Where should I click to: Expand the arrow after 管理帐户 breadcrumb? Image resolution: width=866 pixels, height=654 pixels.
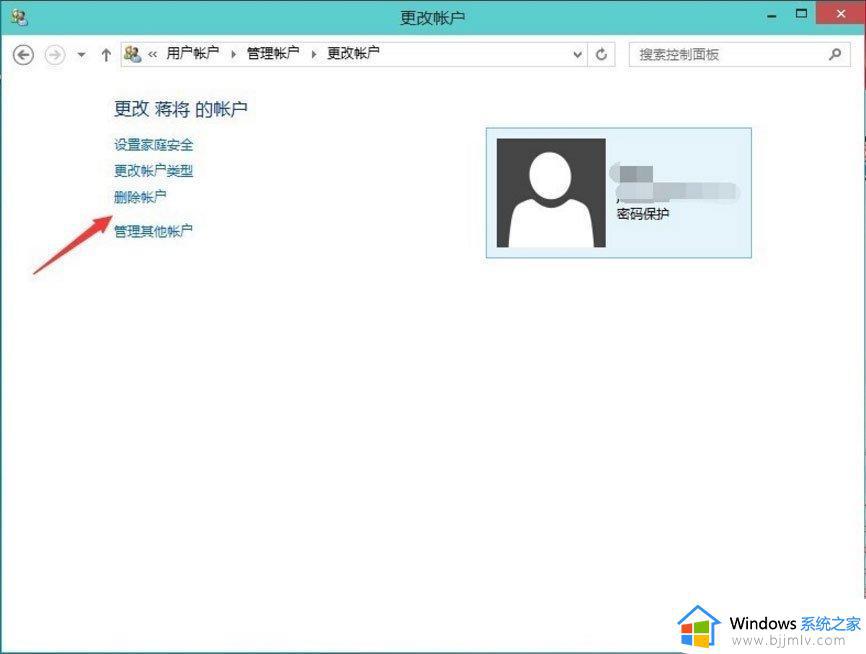(314, 54)
